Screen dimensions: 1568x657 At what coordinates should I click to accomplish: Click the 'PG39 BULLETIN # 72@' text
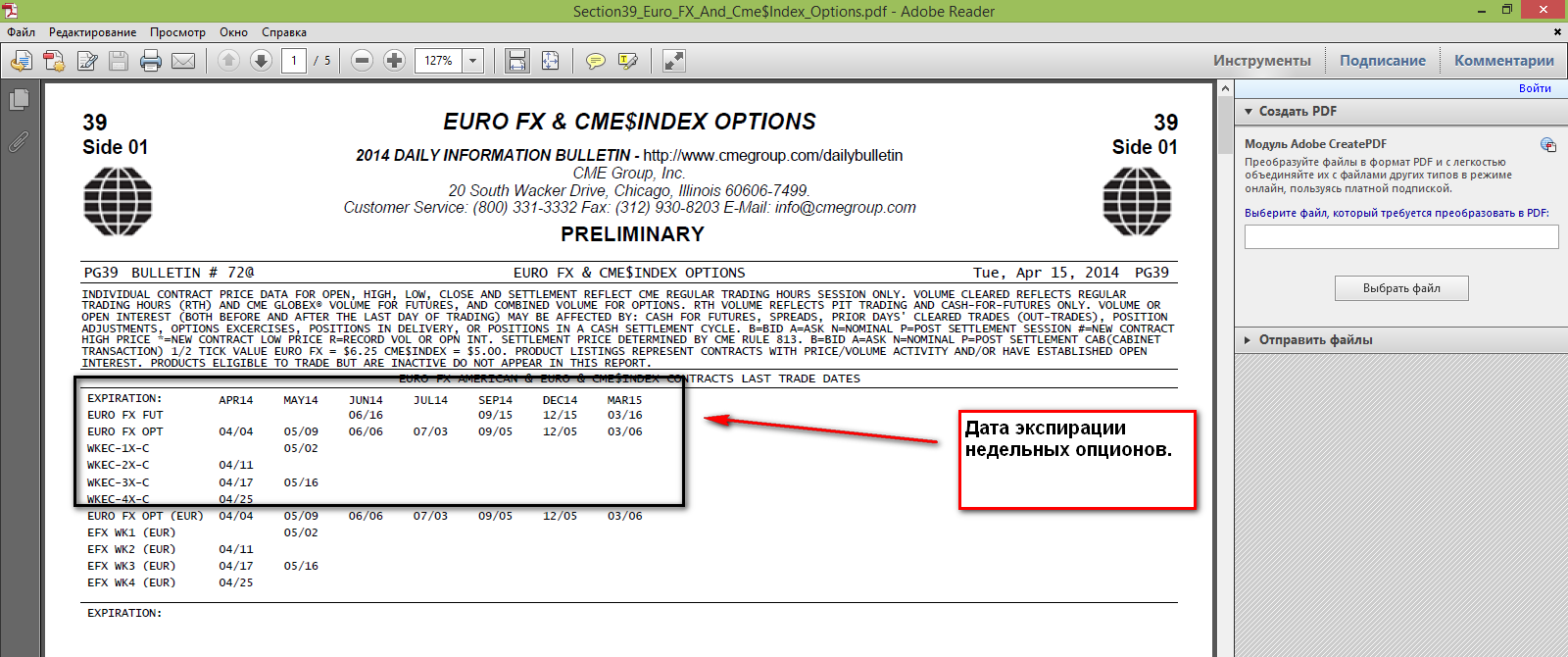coord(169,273)
